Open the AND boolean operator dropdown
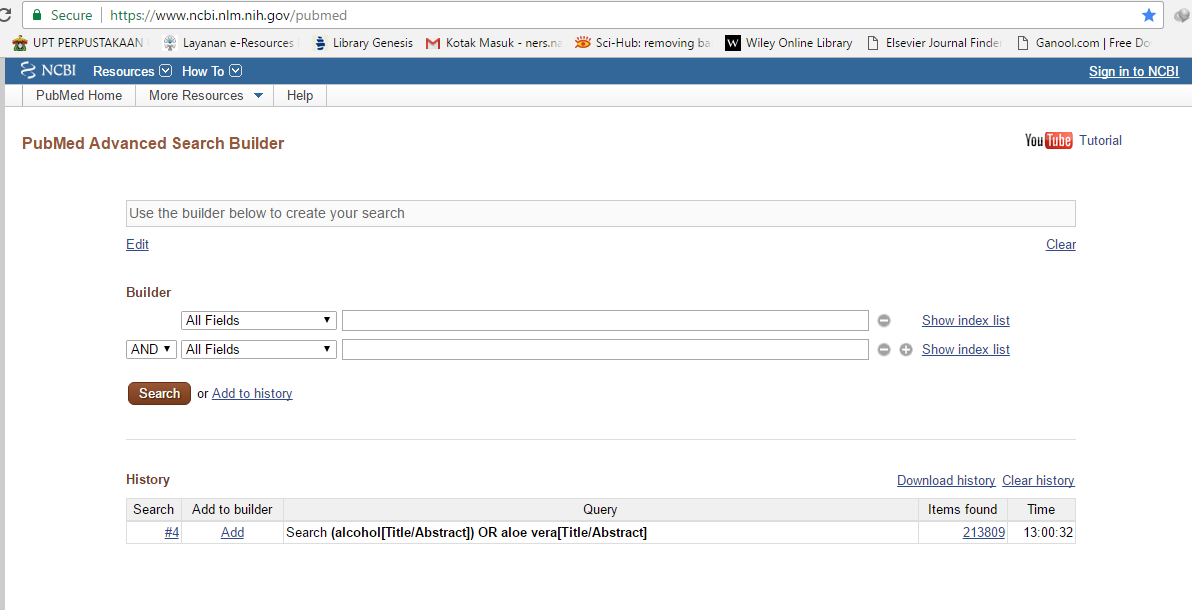This screenshot has height=610, width=1192. pos(151,349)
